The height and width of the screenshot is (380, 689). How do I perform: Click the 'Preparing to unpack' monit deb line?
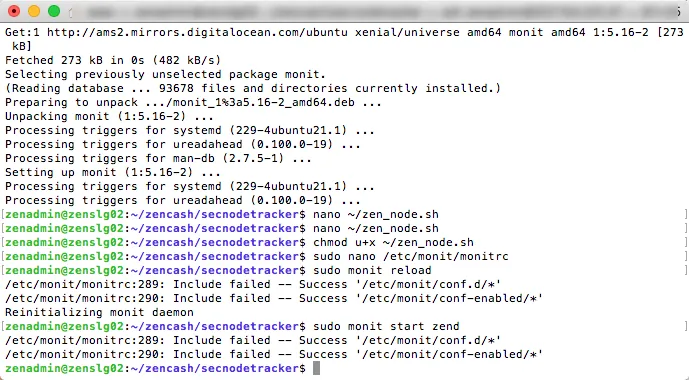pos(193,102)
